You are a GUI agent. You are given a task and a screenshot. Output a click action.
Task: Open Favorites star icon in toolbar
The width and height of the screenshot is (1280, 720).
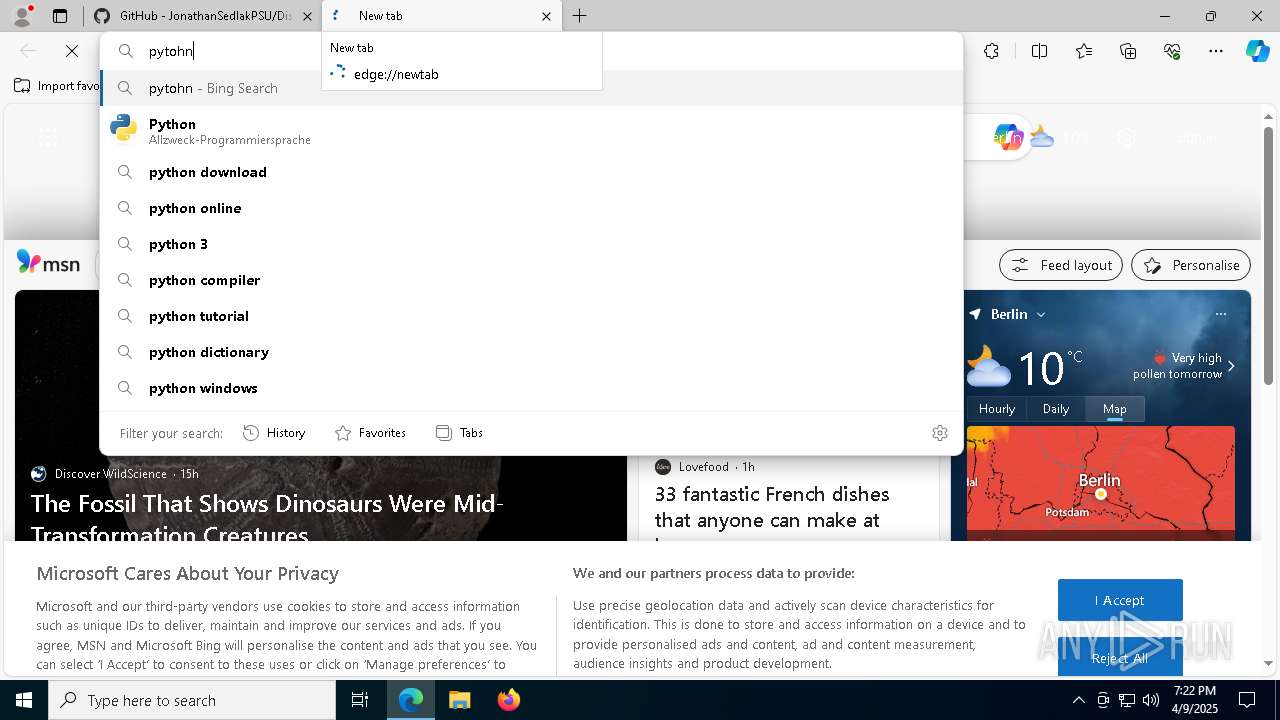pos(1084,51)
